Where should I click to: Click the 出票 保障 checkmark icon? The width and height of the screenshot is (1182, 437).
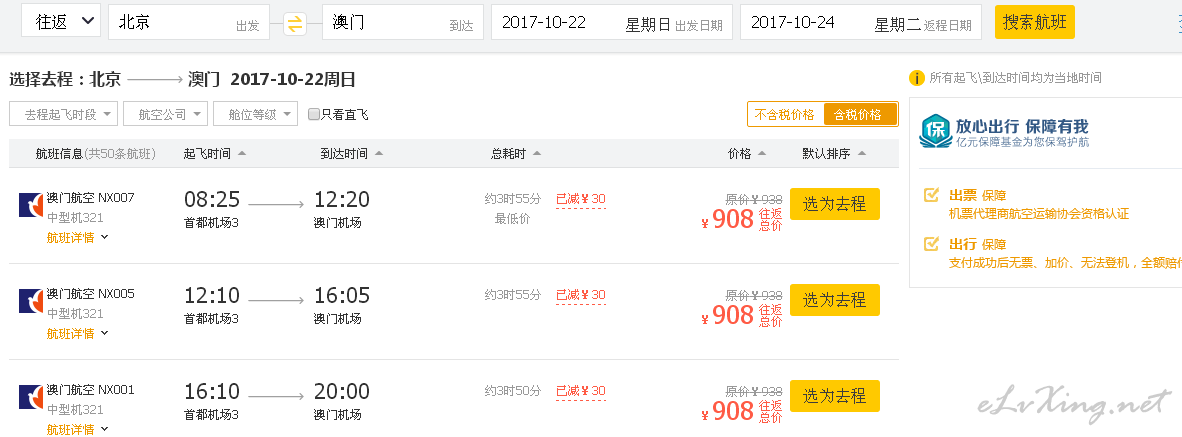pos(932,196)
